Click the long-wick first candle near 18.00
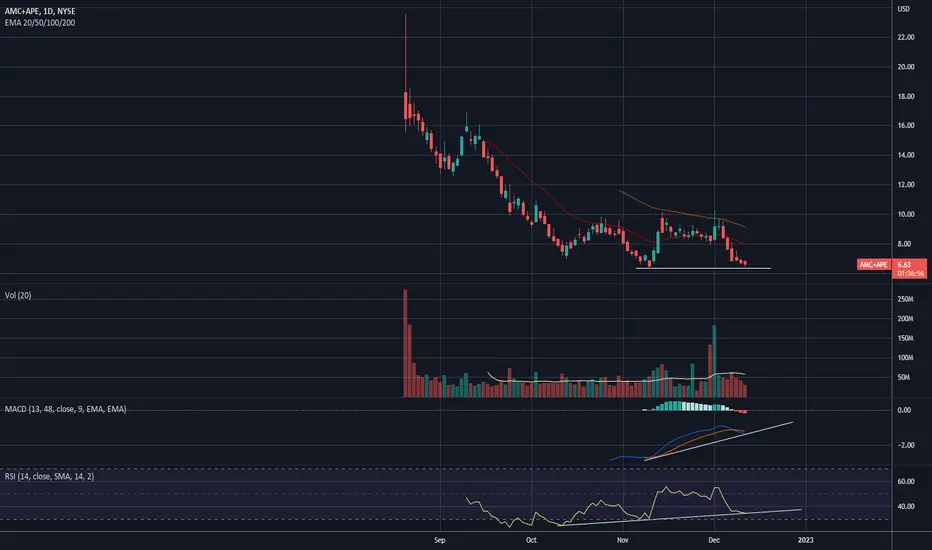932x550 pixels. pyautogui.click(x=405, y=105)
